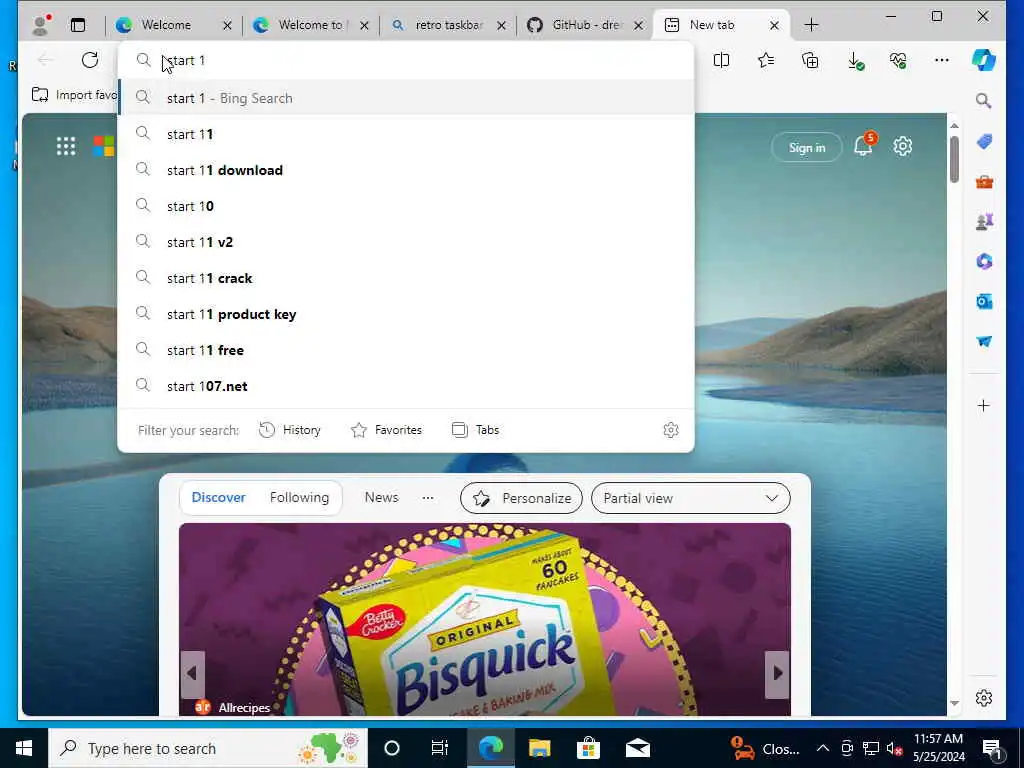1024x768 pixels.
Task: Close the GitHub tab
Action: [639, 25]
